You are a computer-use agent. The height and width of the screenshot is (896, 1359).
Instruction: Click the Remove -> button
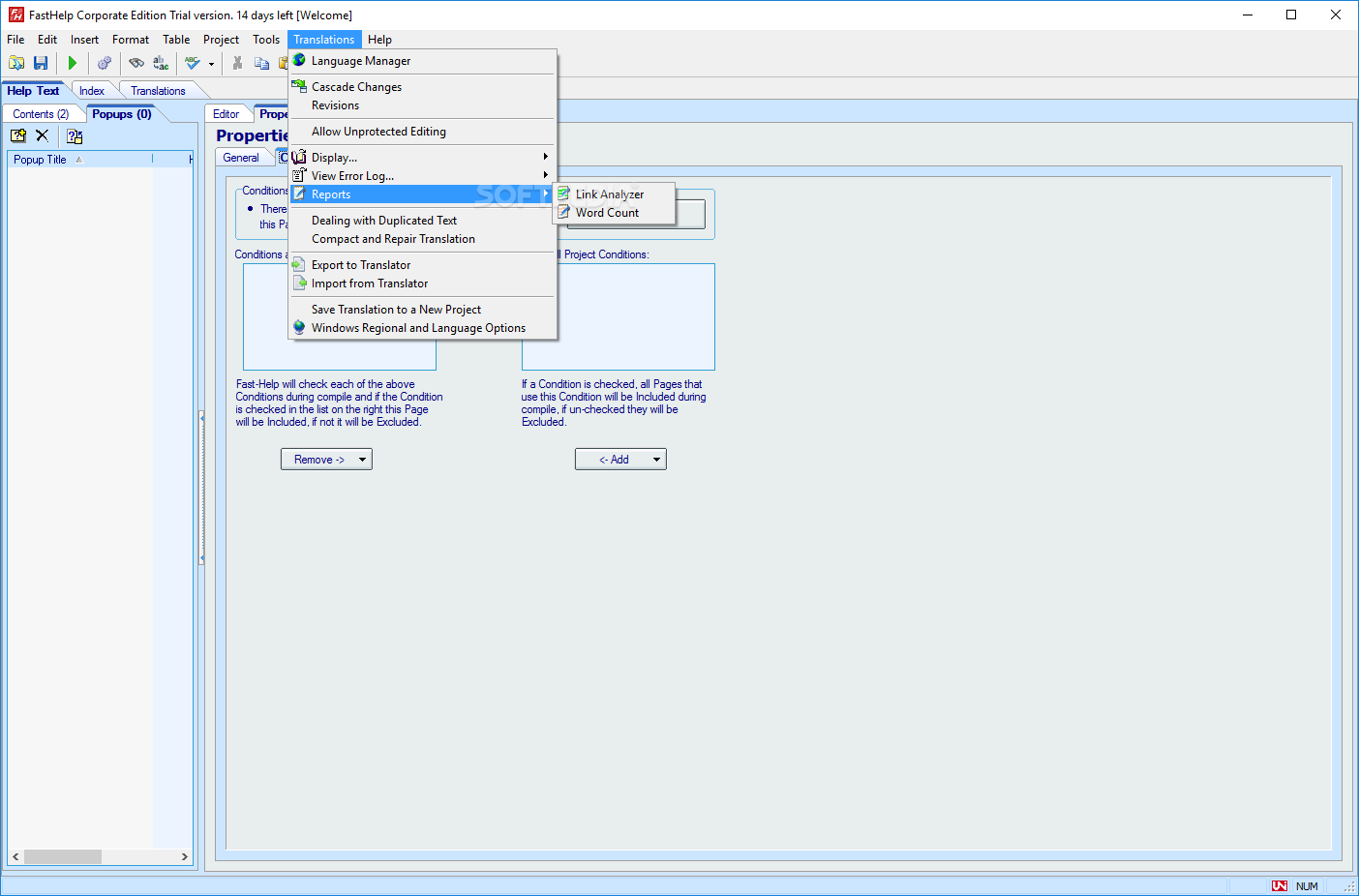point(318,460)
